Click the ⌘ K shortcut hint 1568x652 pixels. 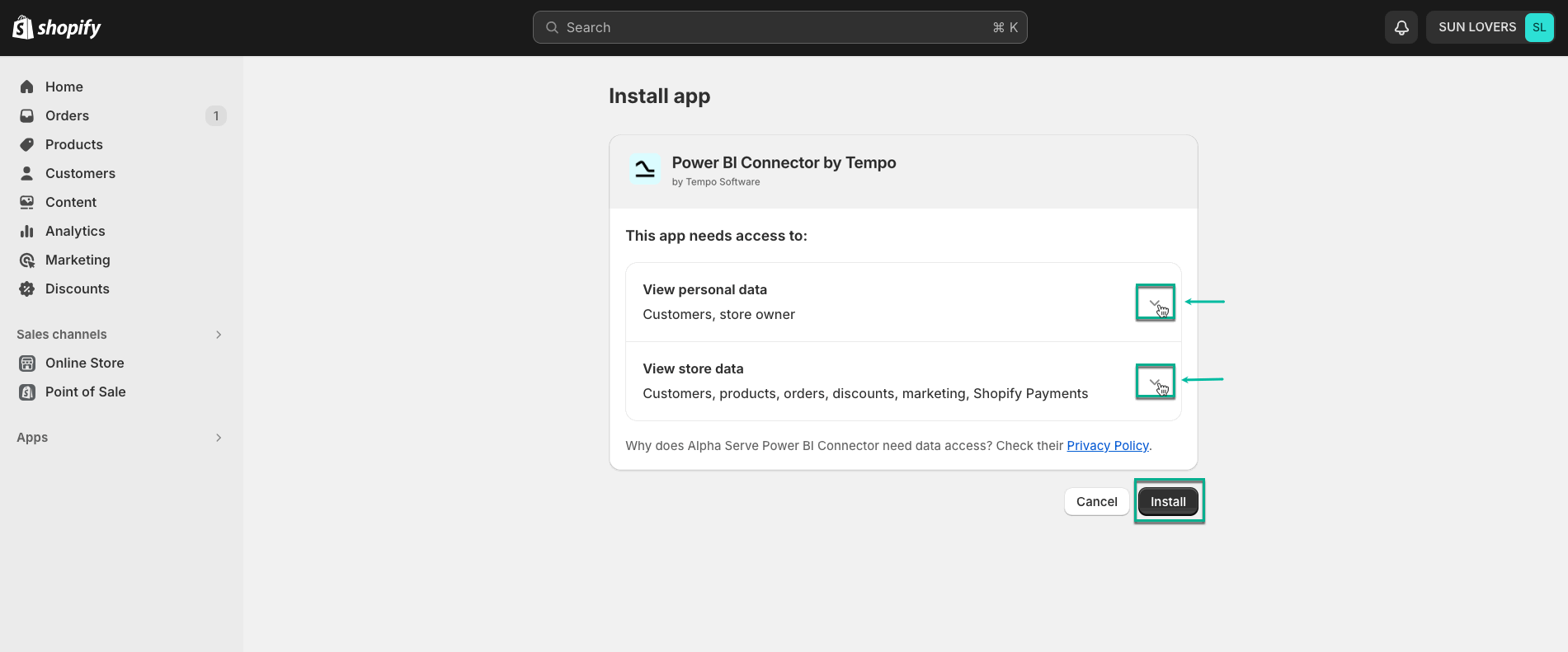tap(1005, 27)
